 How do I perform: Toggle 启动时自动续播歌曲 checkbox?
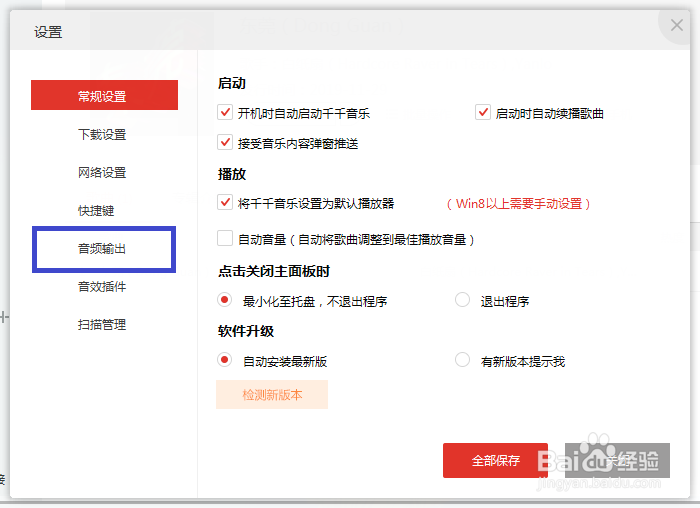483,112
